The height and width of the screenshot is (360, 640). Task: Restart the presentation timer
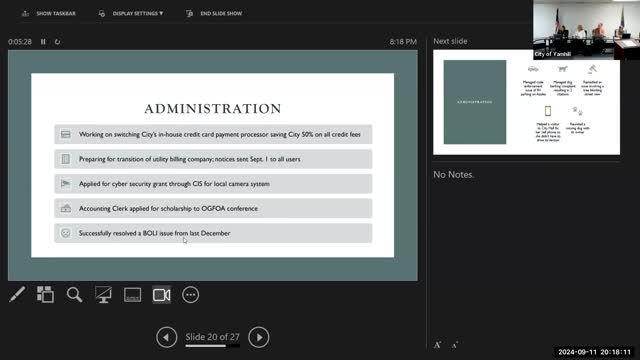click(57, 42)
